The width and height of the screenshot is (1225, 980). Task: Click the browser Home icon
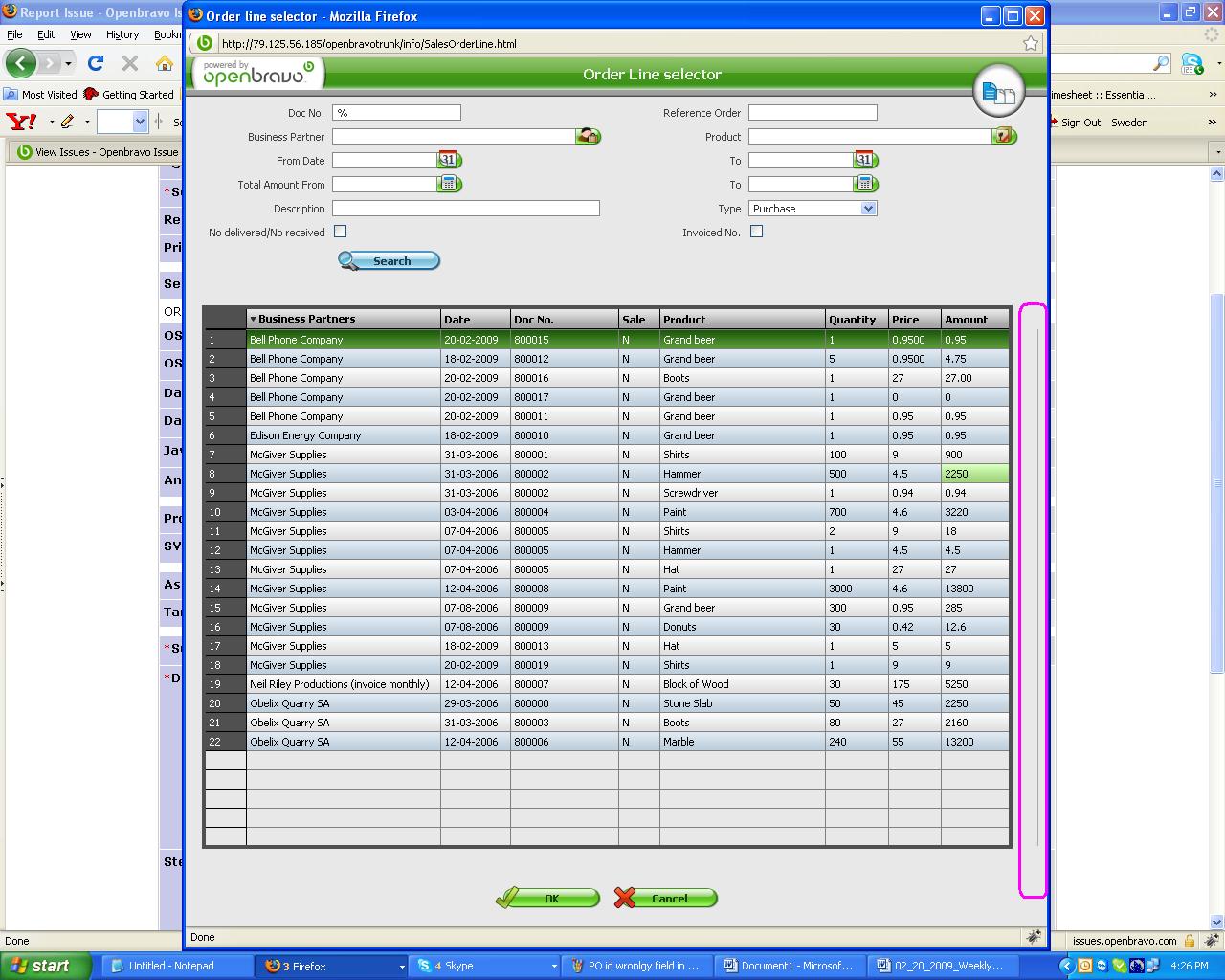[x=165, y=63]
